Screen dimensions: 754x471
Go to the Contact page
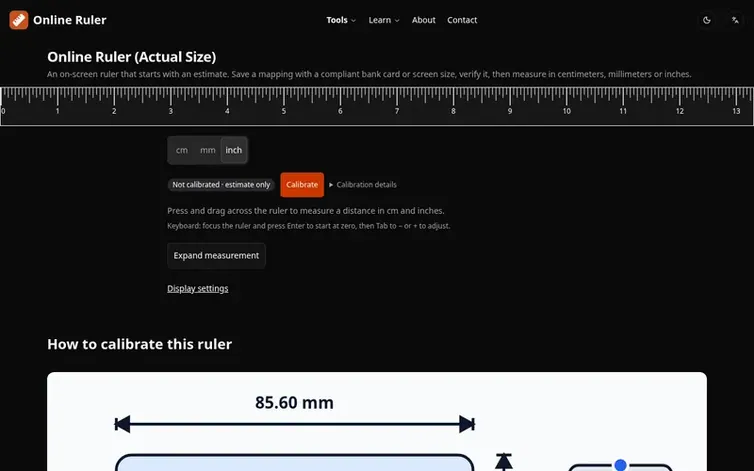tap(462, 20)
